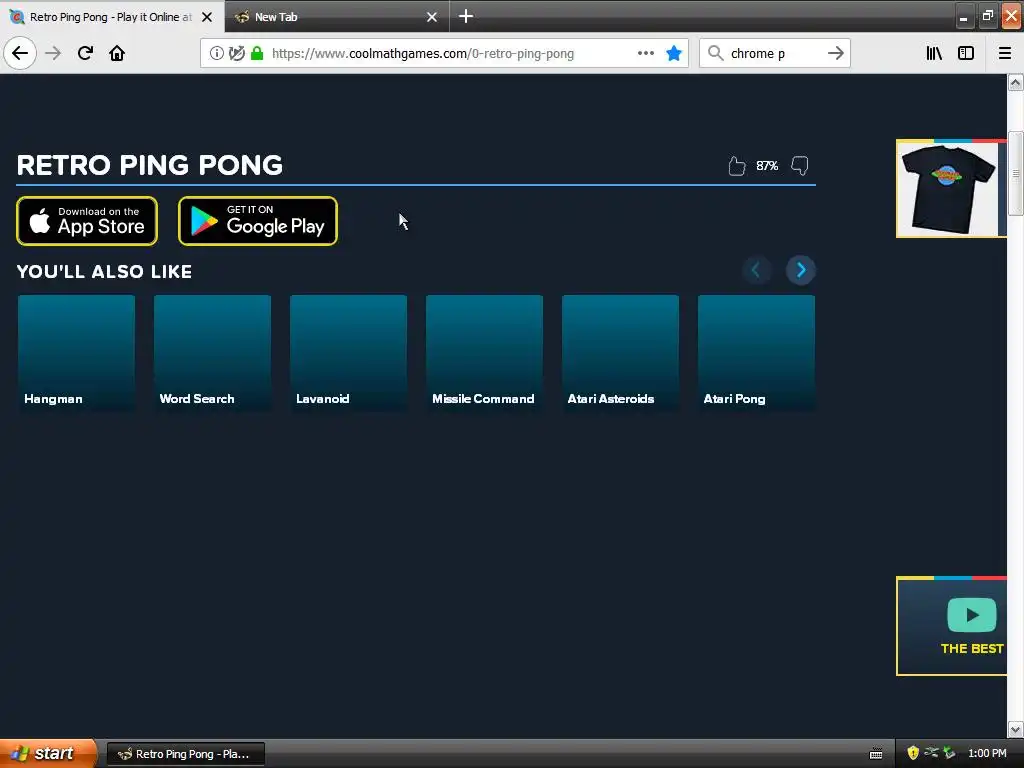Click the security shield tray icon
This screenshot has width=1024, height=768.
click(912, 754)
